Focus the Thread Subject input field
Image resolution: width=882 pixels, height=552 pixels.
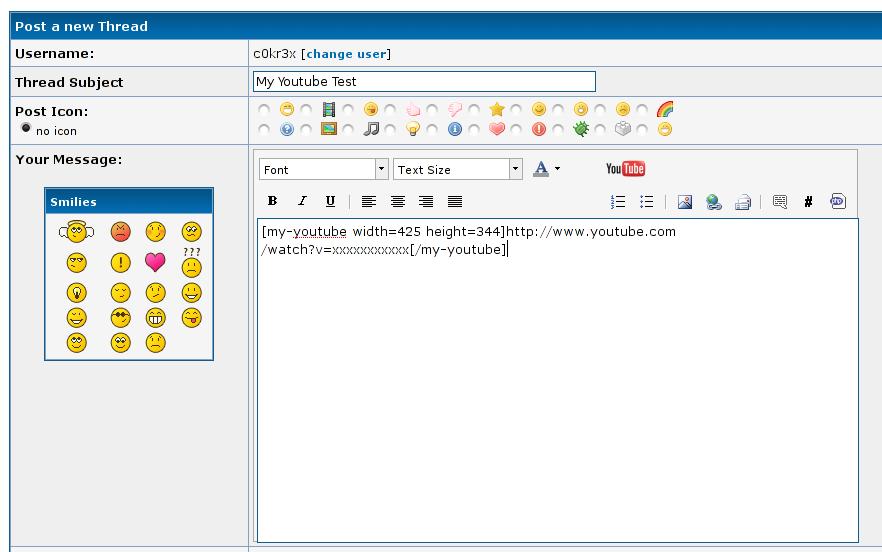point(424,82)
